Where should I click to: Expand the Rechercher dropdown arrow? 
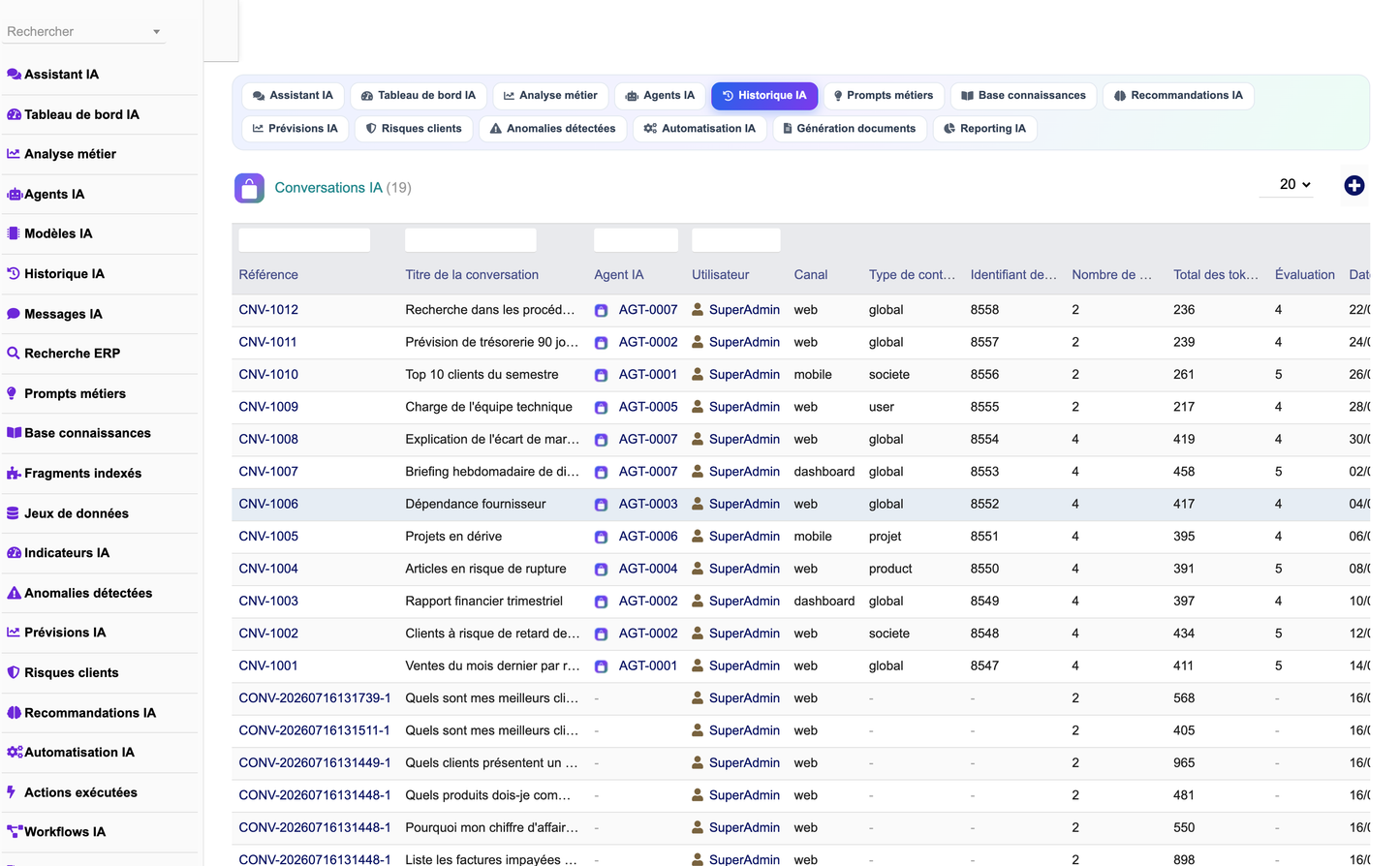(156, 32)
